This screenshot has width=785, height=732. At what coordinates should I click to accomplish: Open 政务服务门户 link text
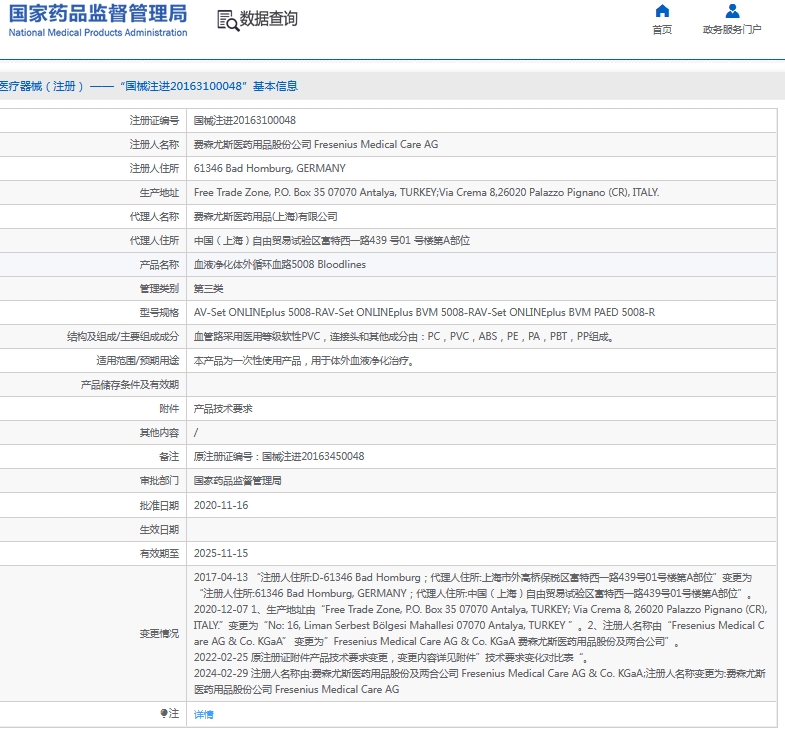[x=732, y=30]
